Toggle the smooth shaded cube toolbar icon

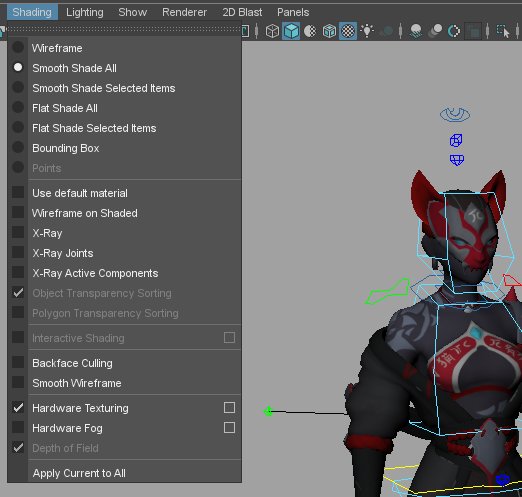pyautogui.click(x=291, y=31)
